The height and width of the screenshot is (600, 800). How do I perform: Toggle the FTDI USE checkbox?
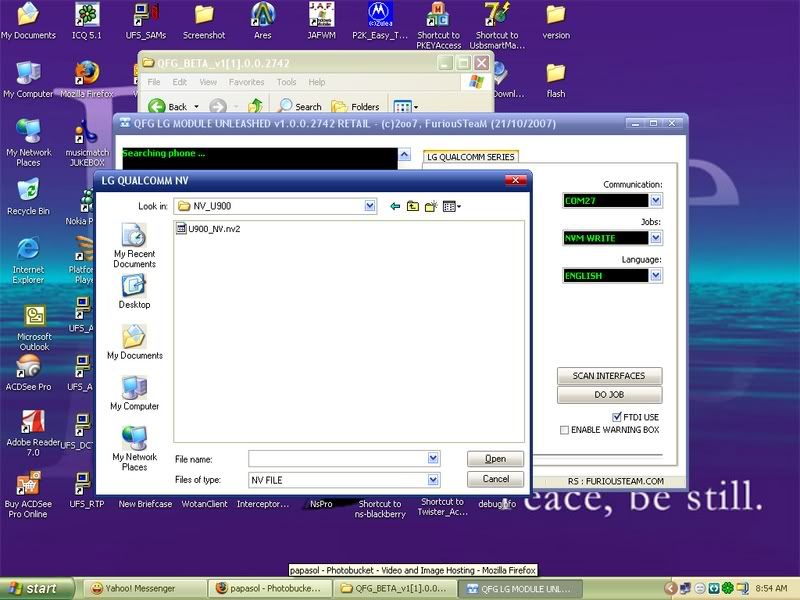coord(617,417)
